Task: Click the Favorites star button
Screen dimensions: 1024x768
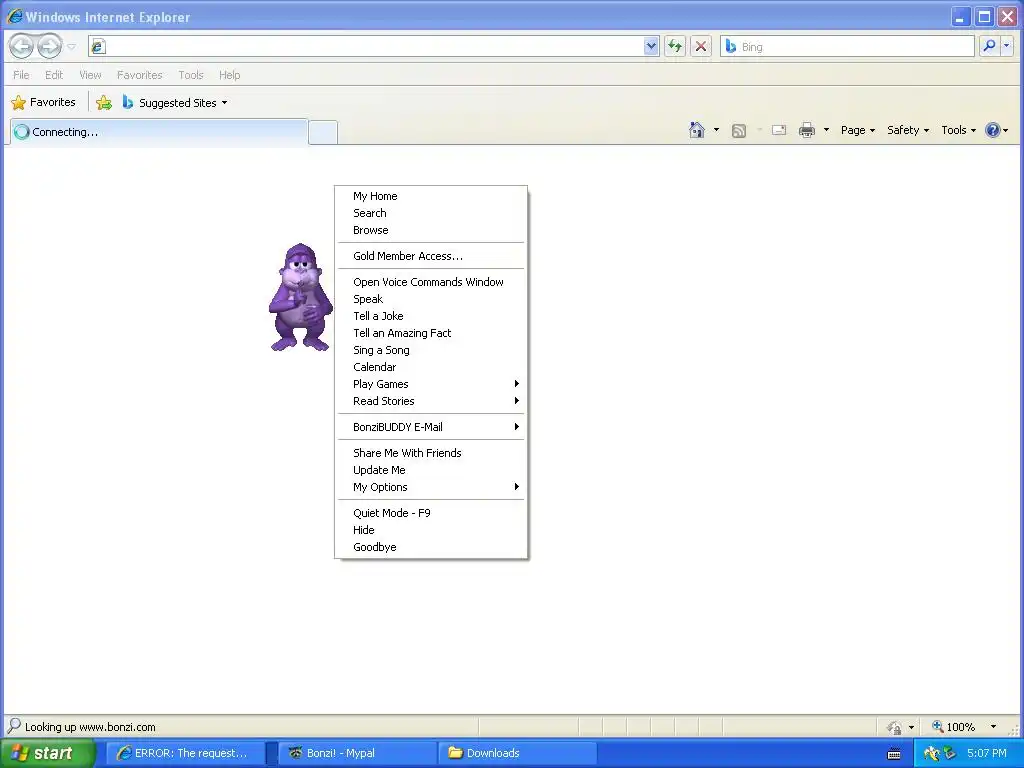Action: pyautogui.click(x=44, y=103)
